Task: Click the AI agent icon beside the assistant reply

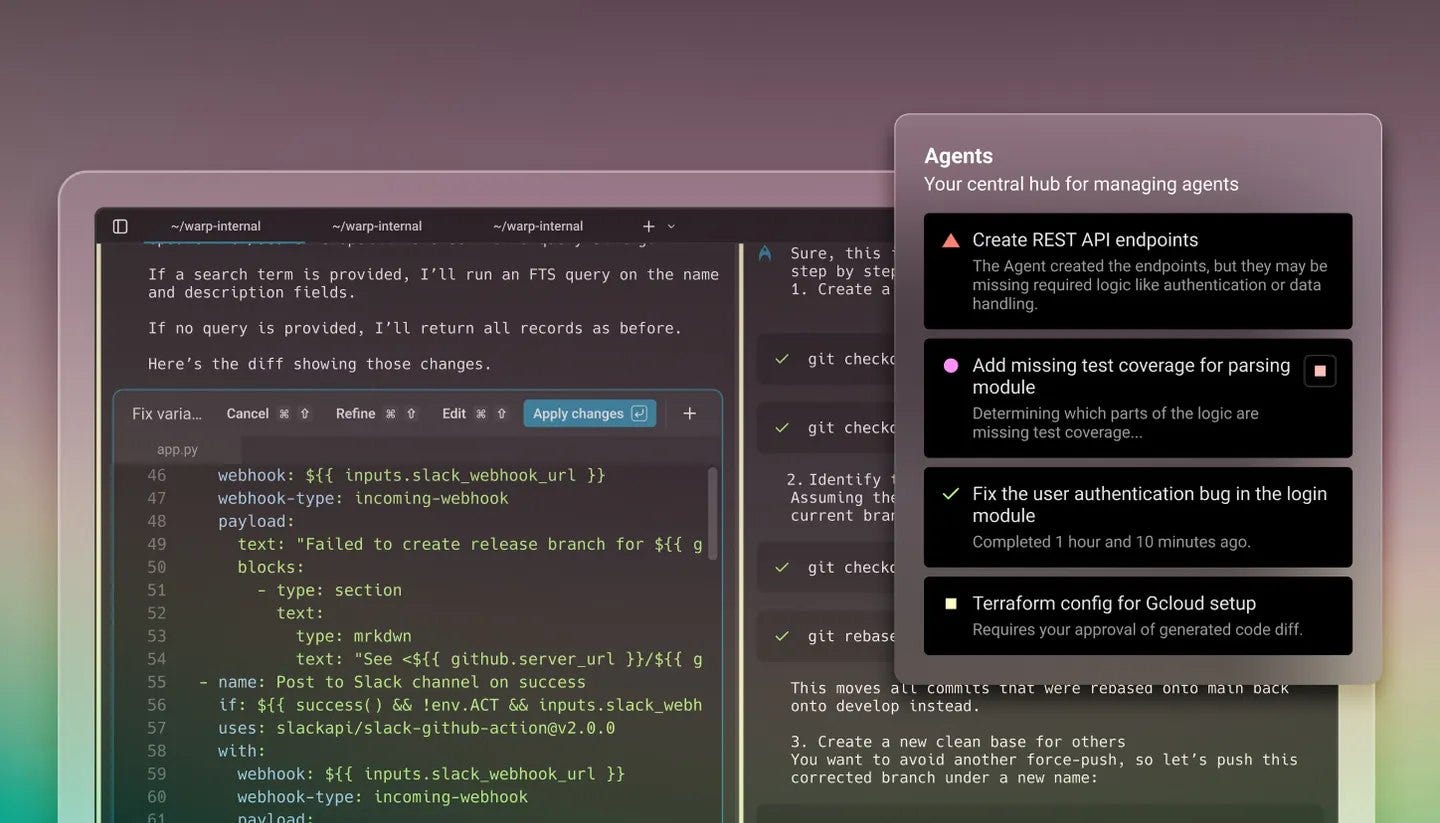Action: 764,254
